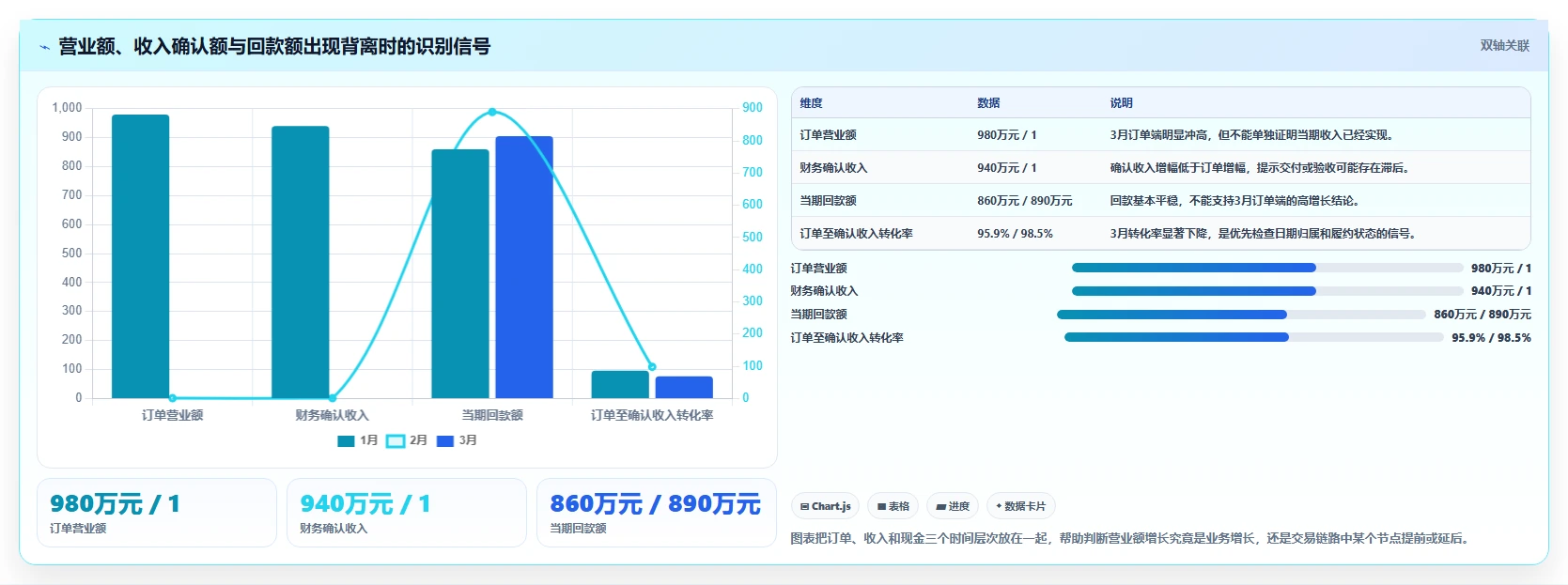The width and height of the screenshot is (1568, 585).
Task: Click the right axis value 900
Action: (753, 108)
